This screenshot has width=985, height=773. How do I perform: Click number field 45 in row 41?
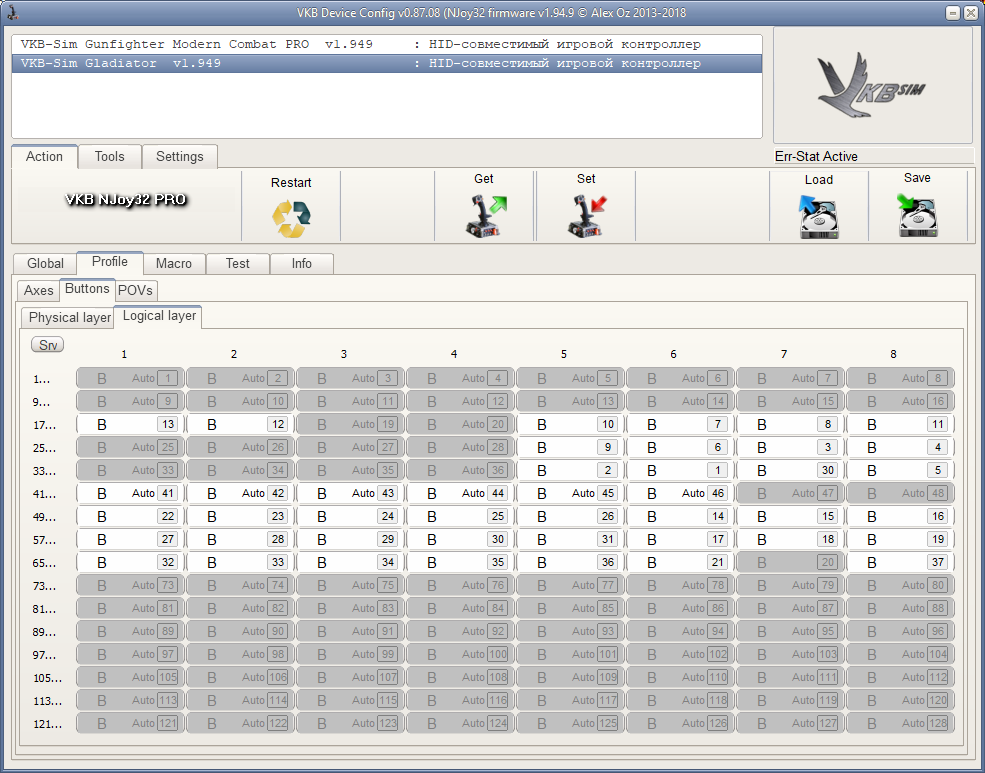coord(607,493)
